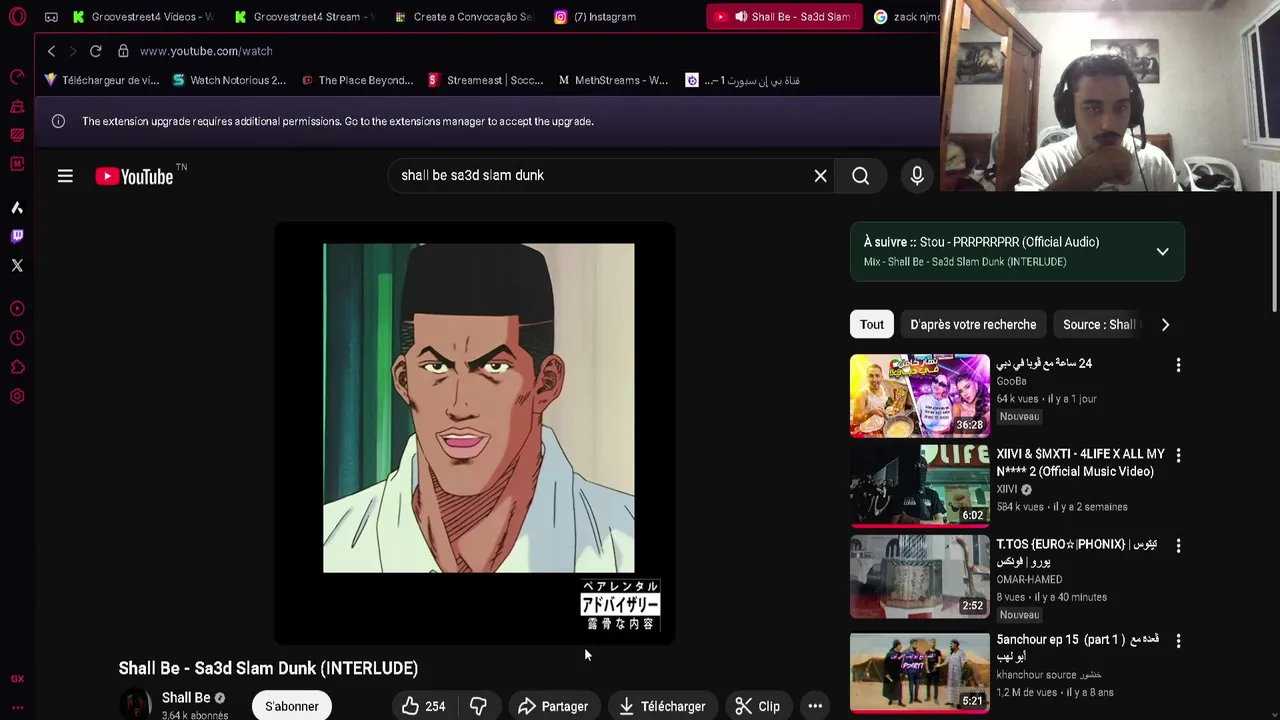Viewport: 1280px width, 720px height.
Task: Click the padlock site info icon
Action: pyautogui.click(x=123, y=51)
